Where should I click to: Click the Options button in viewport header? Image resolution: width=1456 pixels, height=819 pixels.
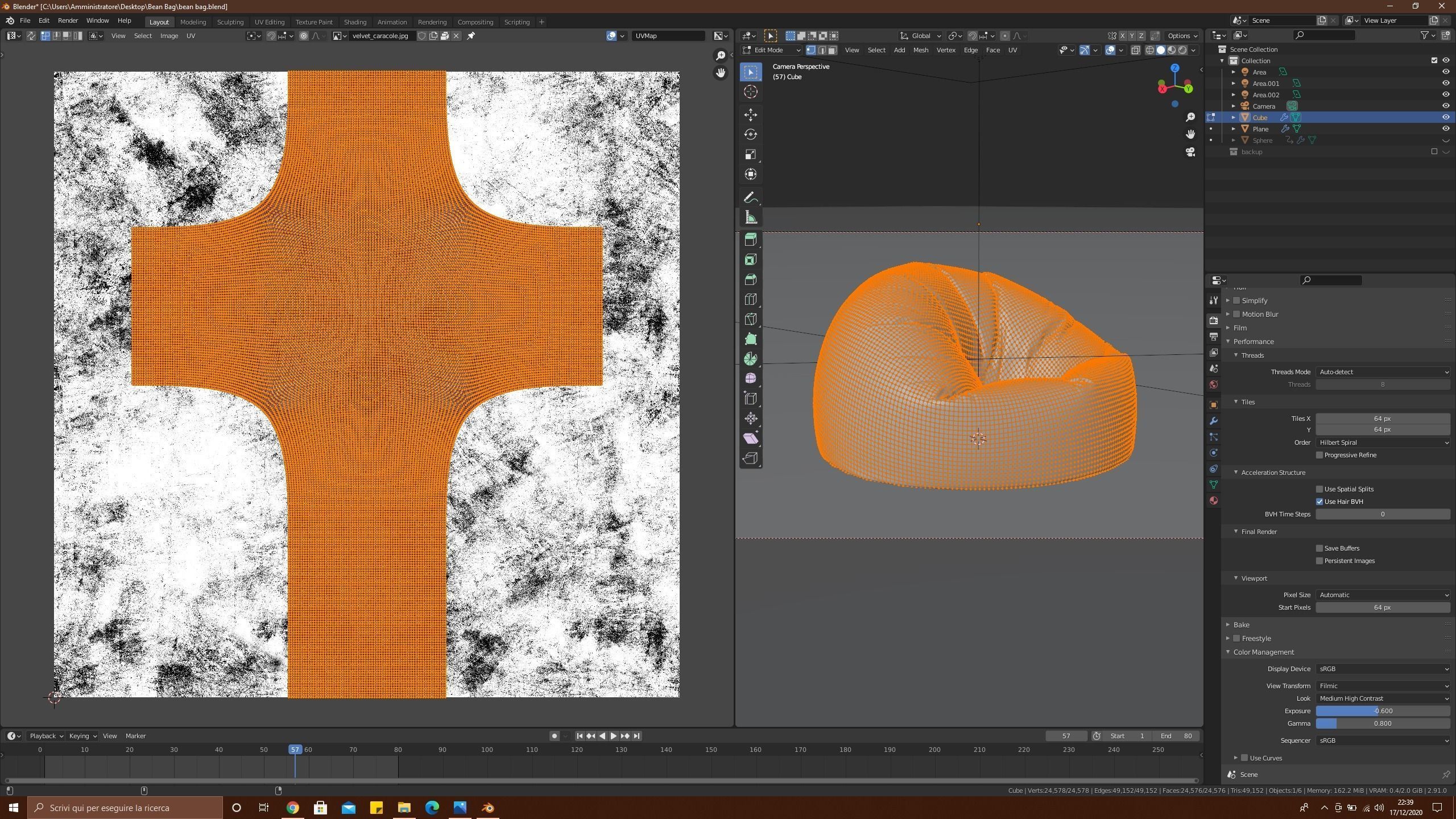coord(1182,36)
